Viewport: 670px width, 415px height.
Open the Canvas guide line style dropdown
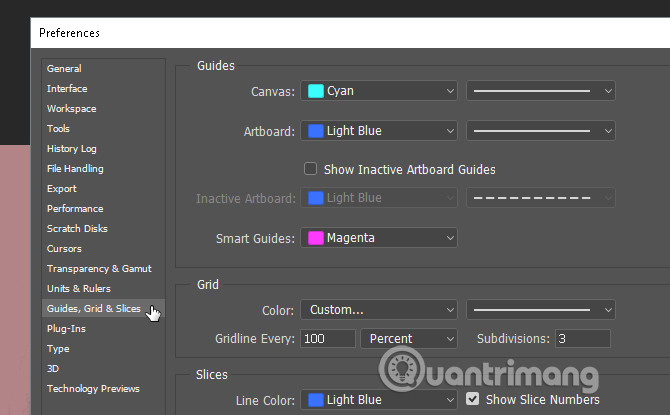(540, 91)
